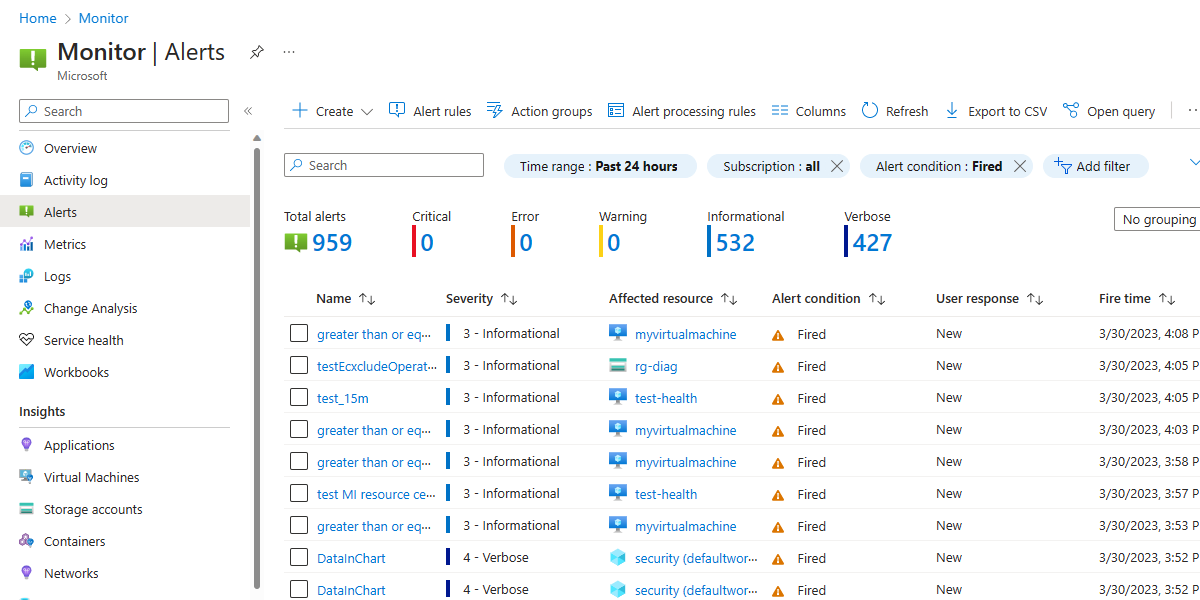Select the testEcxcludeOperat alert checkbox
This screenshot has width=1200, height=600.
pos(299,365)
